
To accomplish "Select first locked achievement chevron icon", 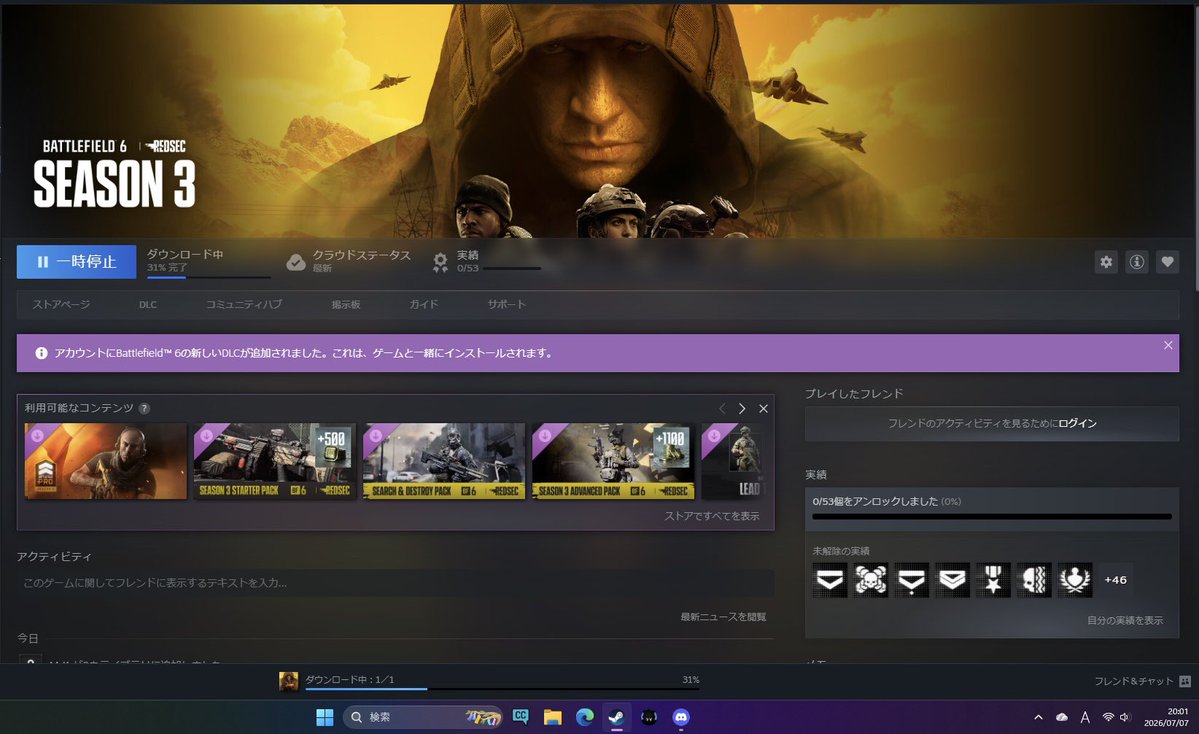I will pyautogui.click(x=830, y=580).
